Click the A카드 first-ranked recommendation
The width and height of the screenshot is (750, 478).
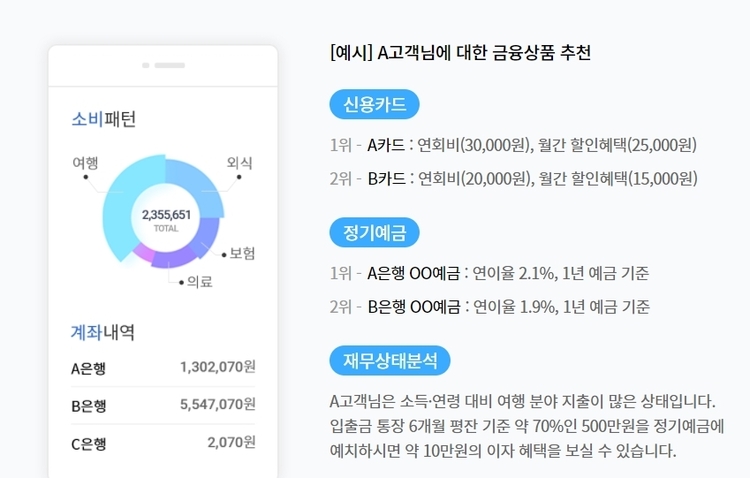[387, 146]
